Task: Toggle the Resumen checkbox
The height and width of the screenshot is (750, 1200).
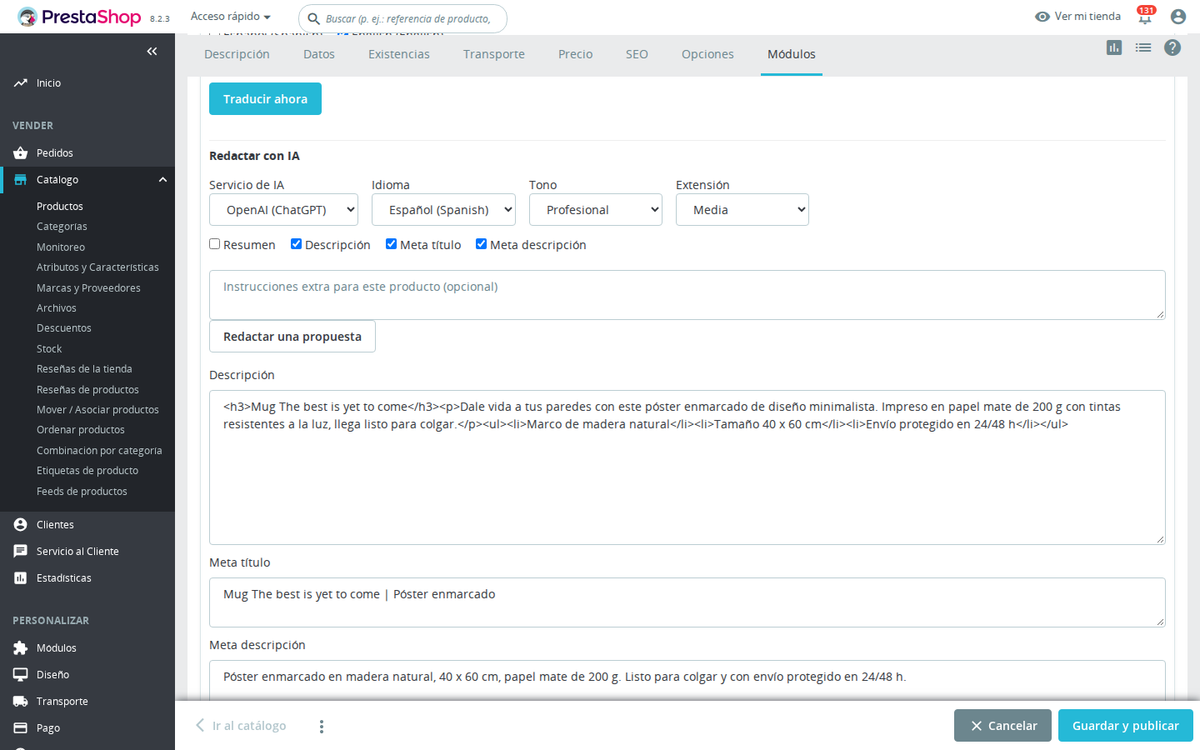Action: pos(215,244)
